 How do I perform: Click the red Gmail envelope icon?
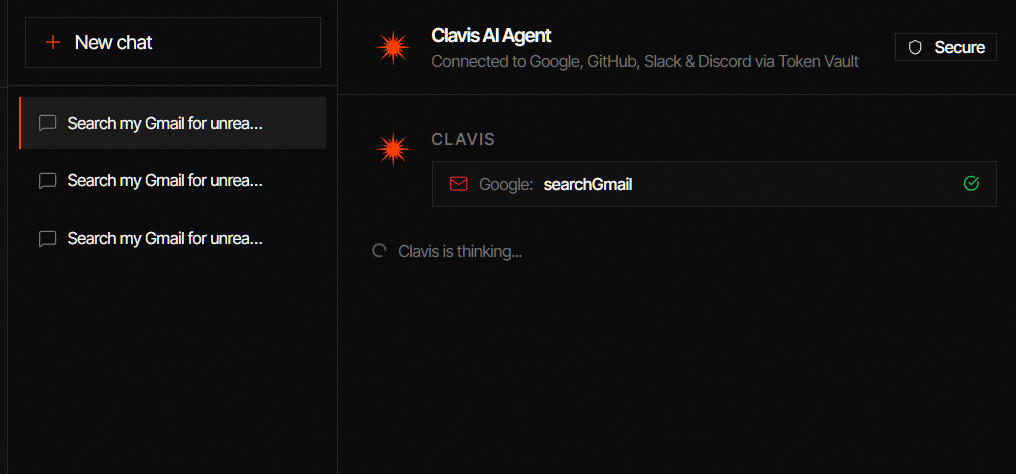(x=458, y=185)
